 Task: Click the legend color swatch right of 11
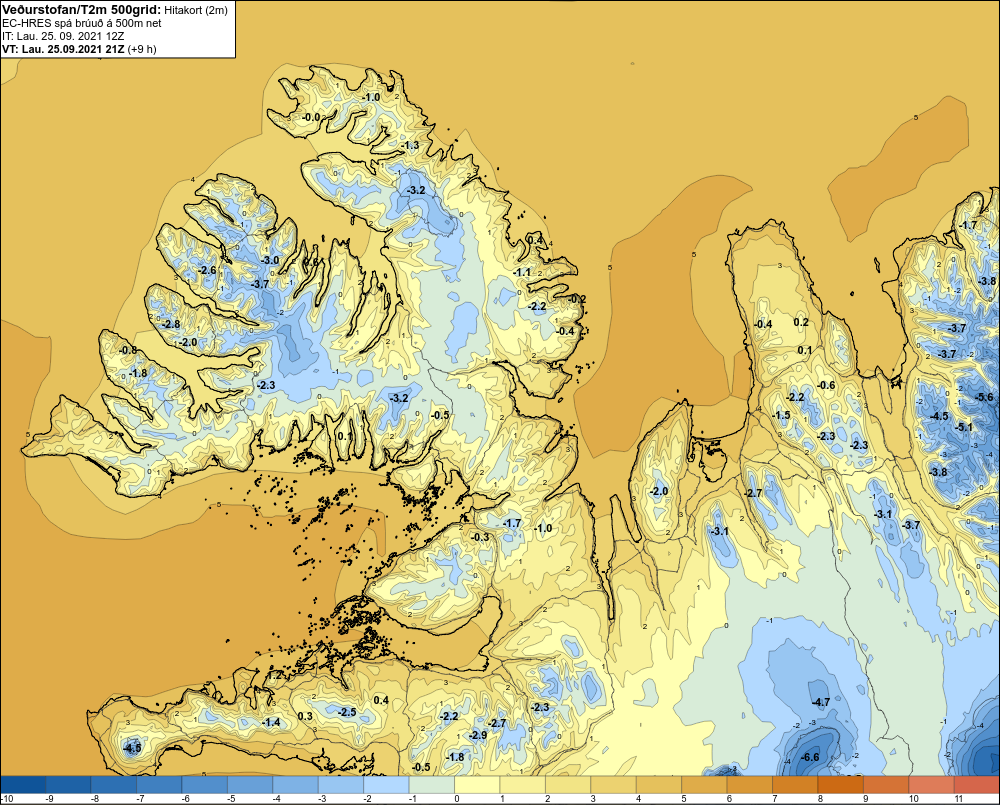click(x=977, y=785)
